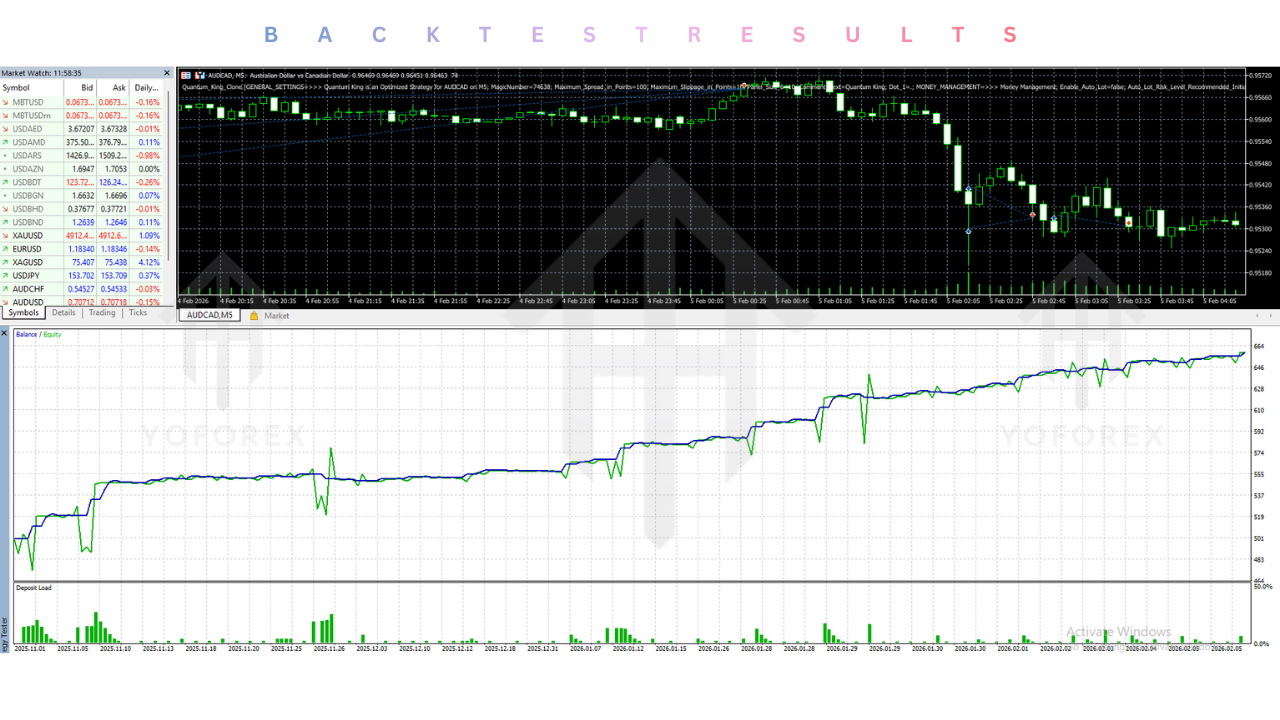This screenshot has height=720, width=1280.
Task: Click the red arrow icon beside MBTUSDm
Action: pyautogui.click(x=7, y=116)
